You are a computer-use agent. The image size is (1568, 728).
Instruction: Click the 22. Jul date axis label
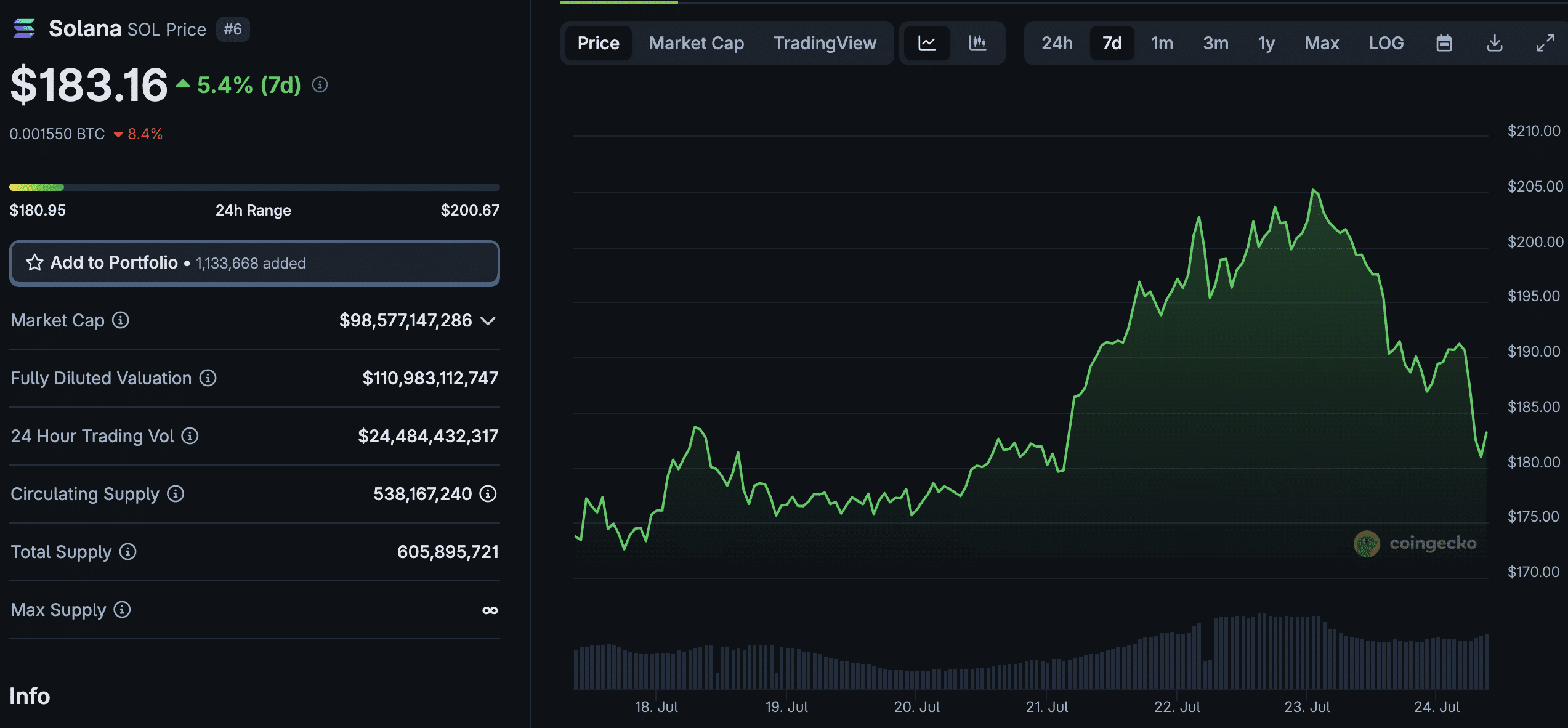coord(1177,707)
